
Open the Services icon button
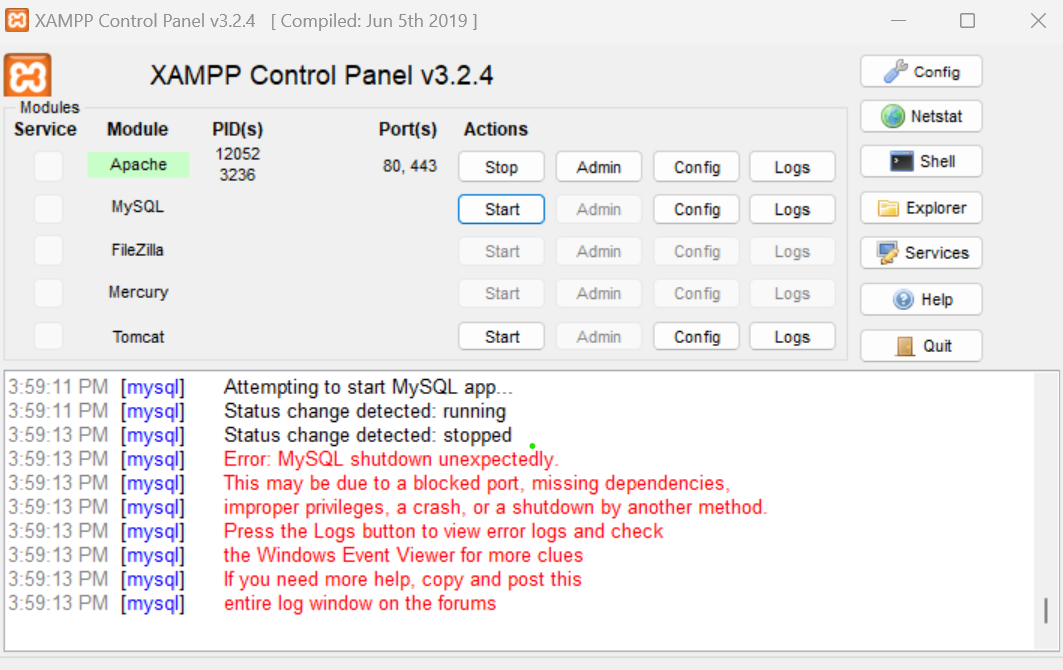pyautogui.click(x=921, y=253)
